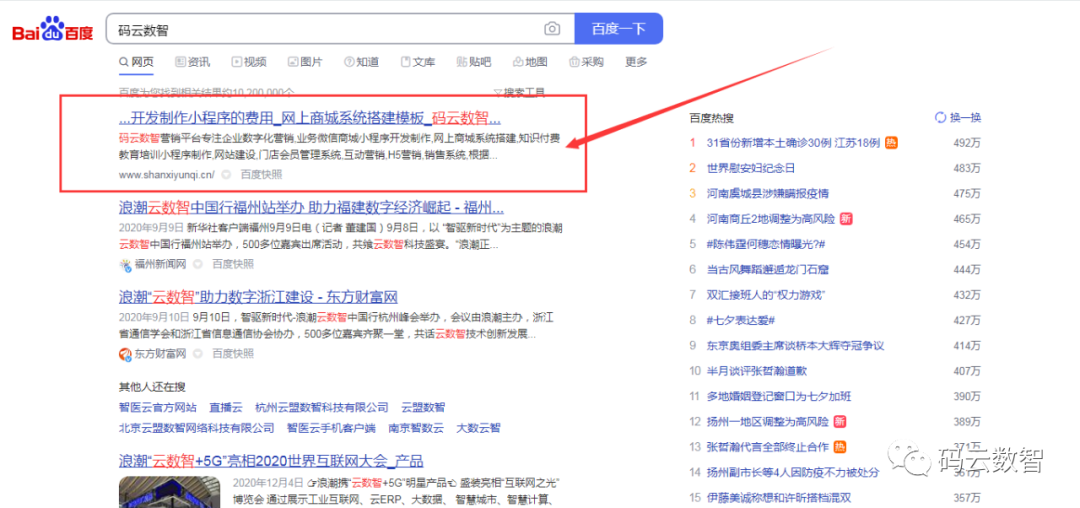Search related term 智医云手机客户端
This screenshot has width=1080, height=508.
click(331, 428)
